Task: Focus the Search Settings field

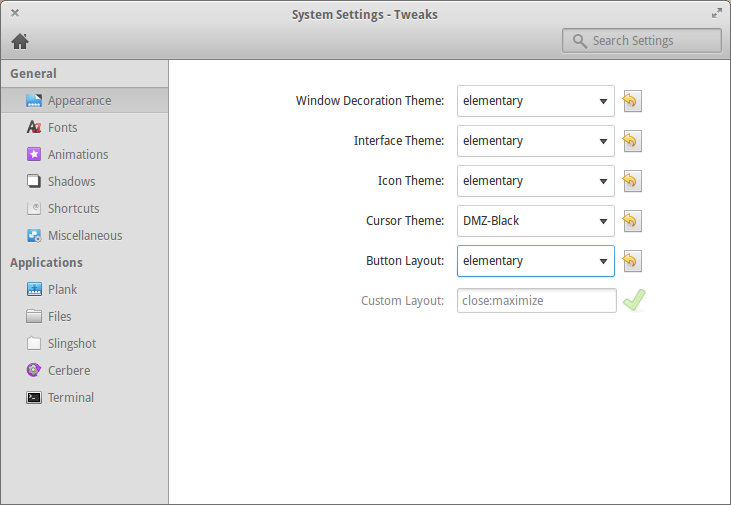Action: (x=642, y=41)
